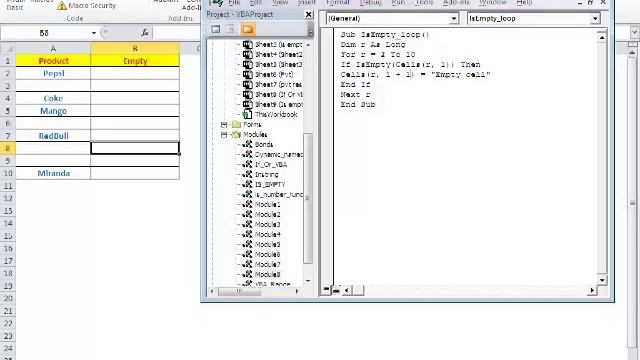This screenshot has width=640, height=360.
Task: Select the Bonds module
Action: tap(264, 144)
